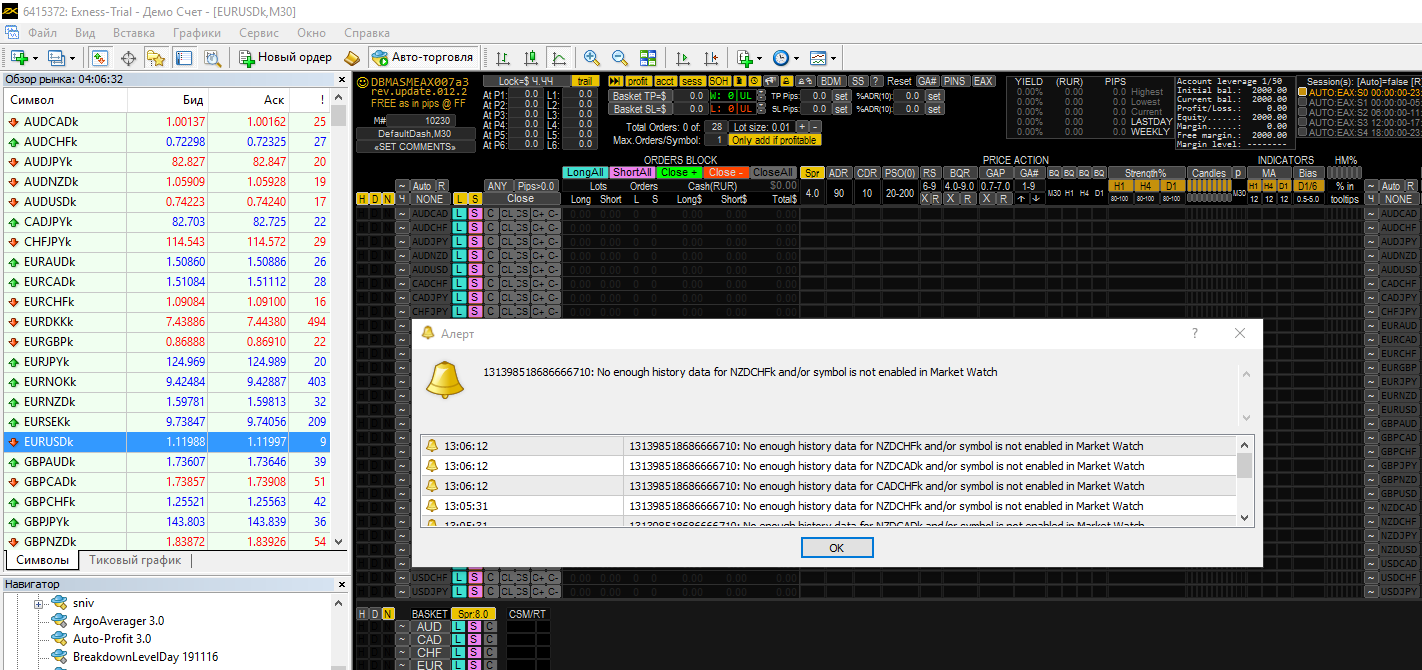
Task: Toggle the sess button
Action: point(692,81)
